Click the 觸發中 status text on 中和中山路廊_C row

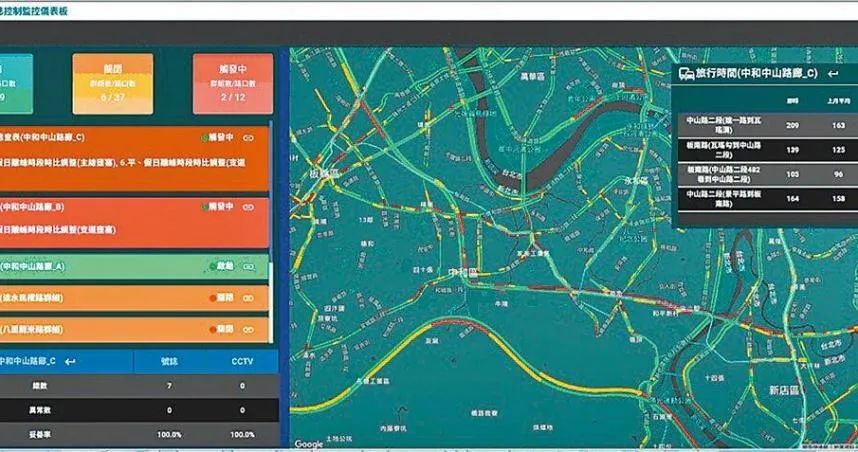point(222,137)
